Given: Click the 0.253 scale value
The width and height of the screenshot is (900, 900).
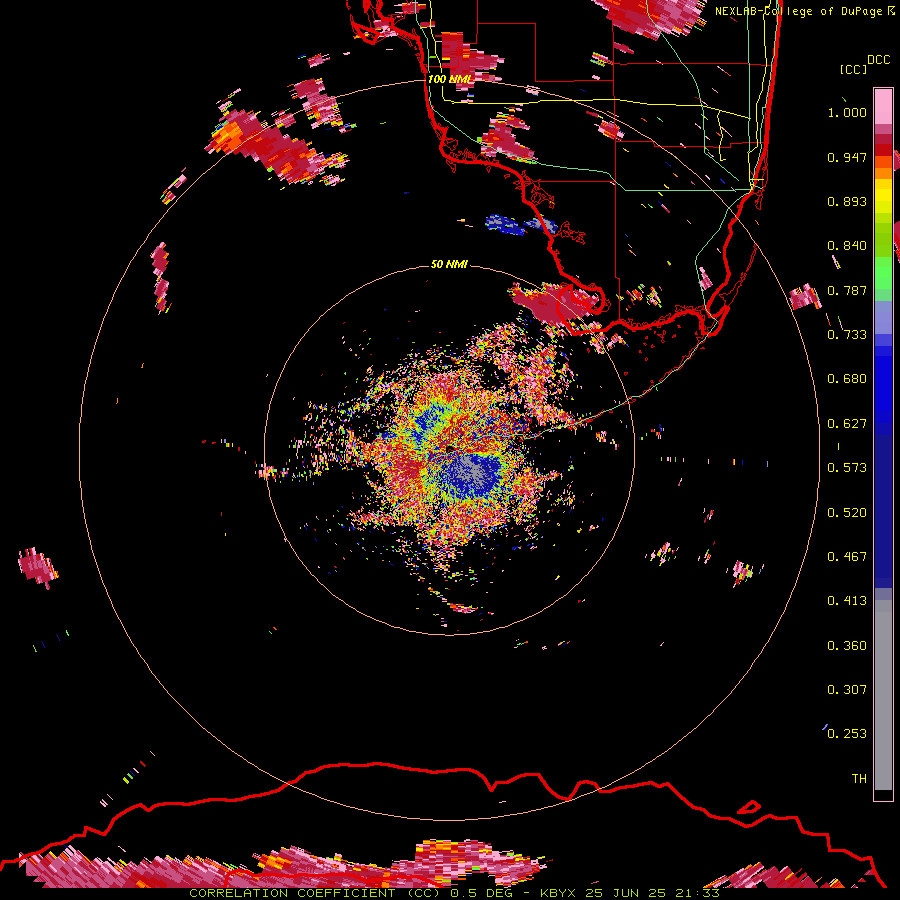Looking at the screenshot, I should [847, 734].
